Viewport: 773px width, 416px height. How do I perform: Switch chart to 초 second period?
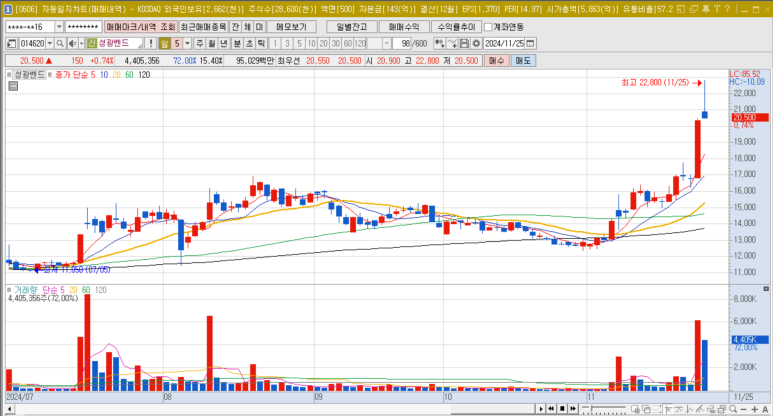[x=249, y=43]
